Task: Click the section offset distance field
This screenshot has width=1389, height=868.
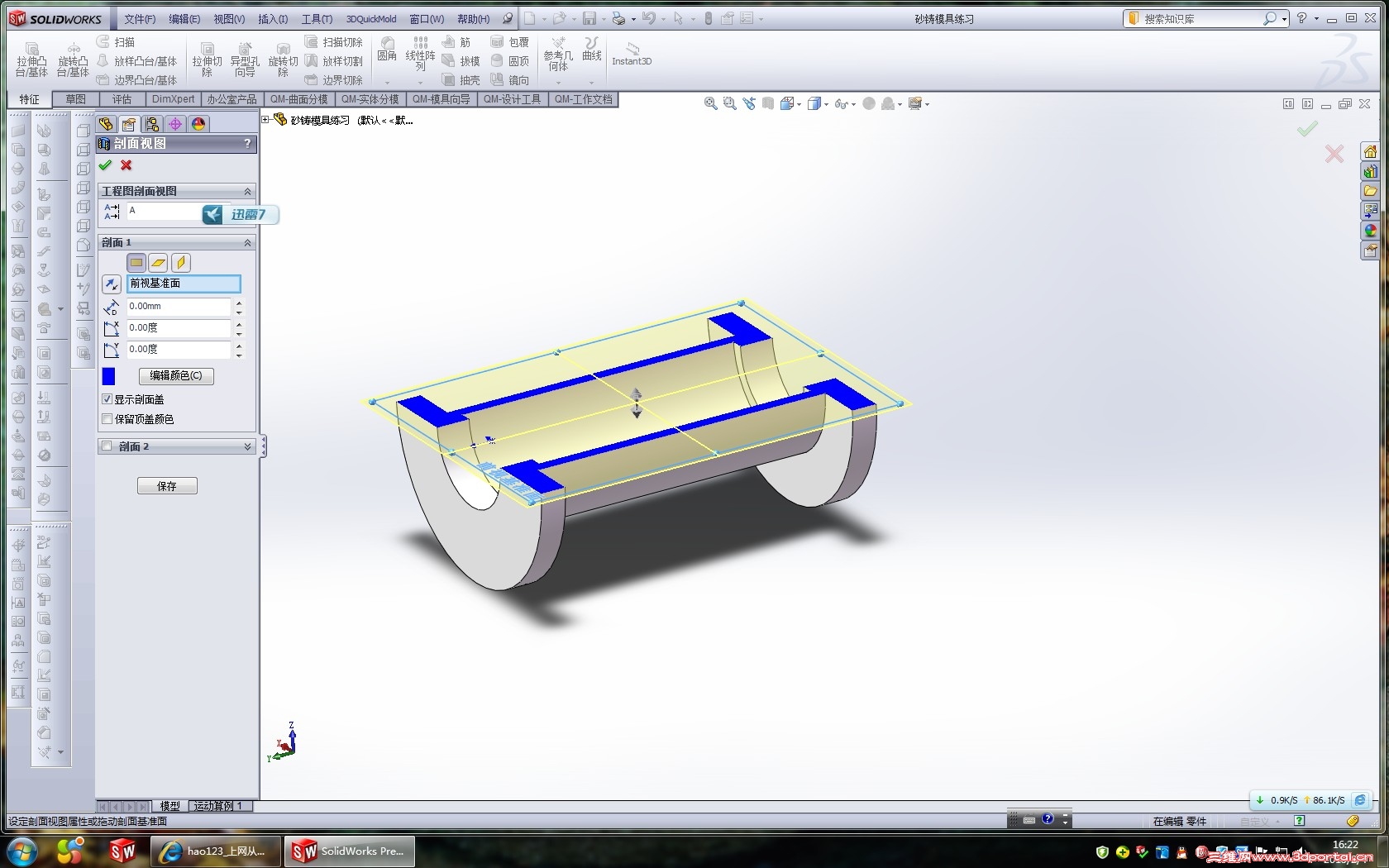Action: coord(179,306)
